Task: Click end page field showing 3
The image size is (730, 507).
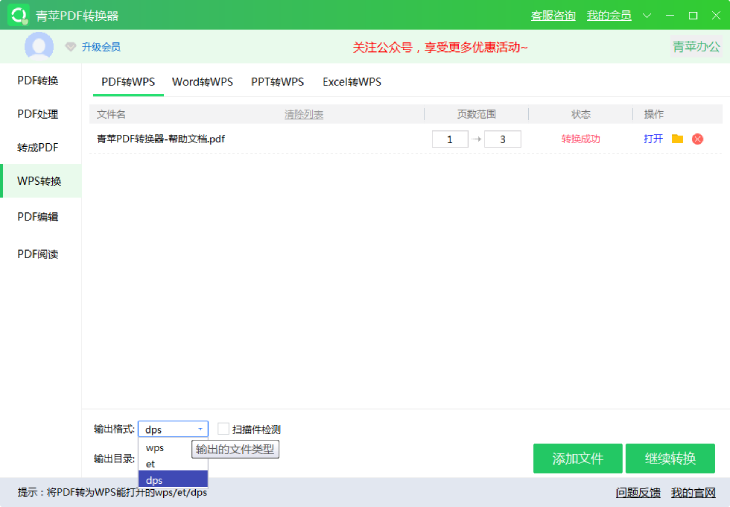Action: (x=503, y=139)
